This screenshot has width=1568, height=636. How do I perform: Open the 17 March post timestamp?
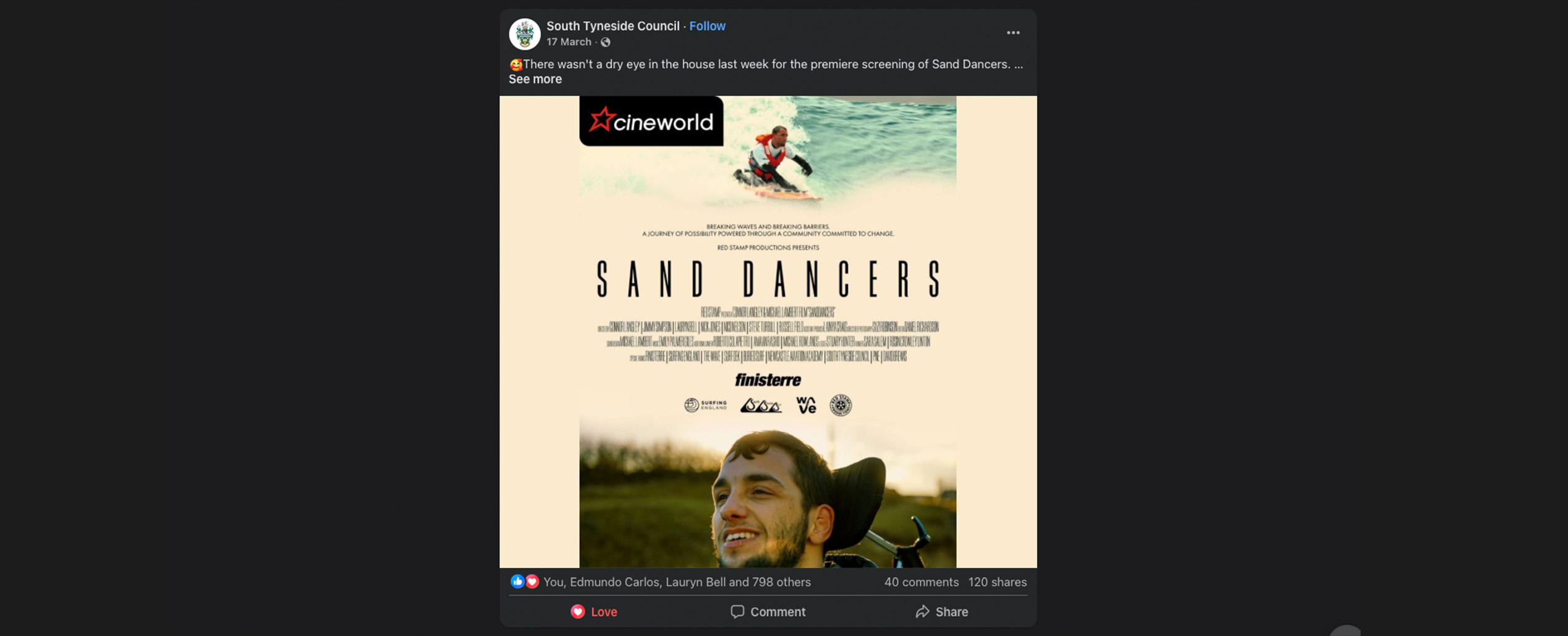click(x=568, y=42)
